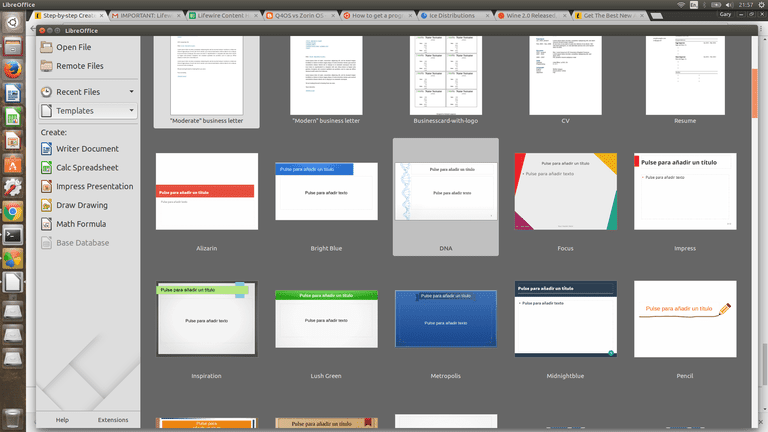Click the Math Formula label
Viewport: 768px width, 432px height.
coord(81,224)
